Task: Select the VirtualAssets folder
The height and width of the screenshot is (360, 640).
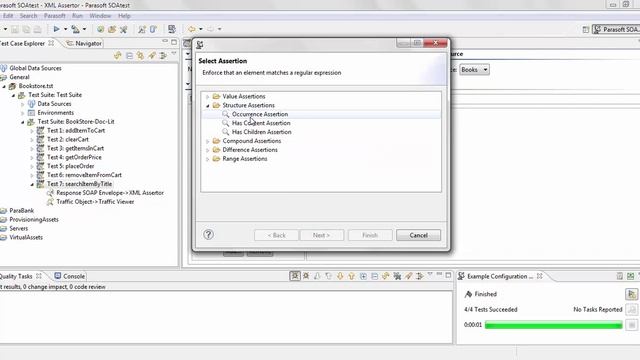Action: tap(26, 237)
